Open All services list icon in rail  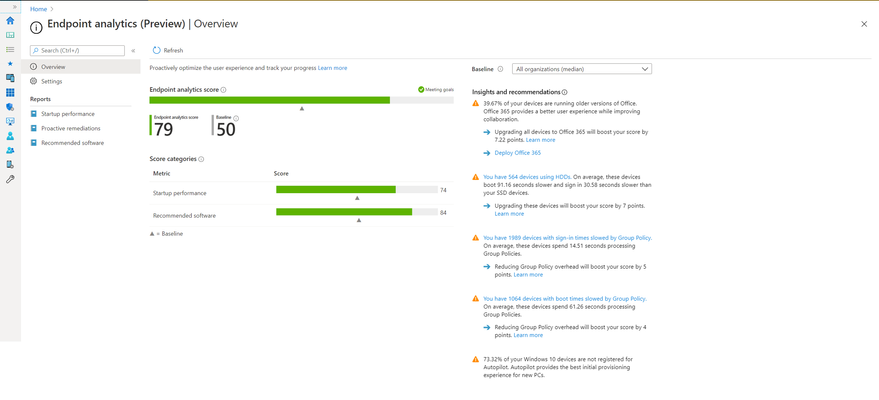pos(10,49)
